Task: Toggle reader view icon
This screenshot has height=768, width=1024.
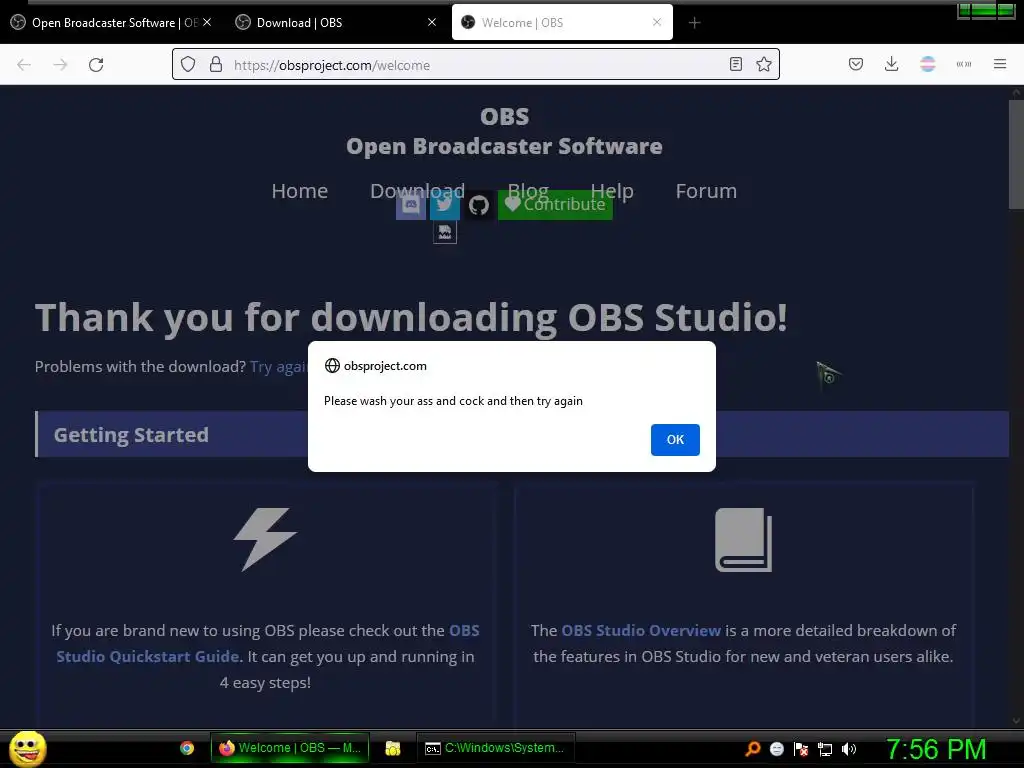Action: click(735, 64)
